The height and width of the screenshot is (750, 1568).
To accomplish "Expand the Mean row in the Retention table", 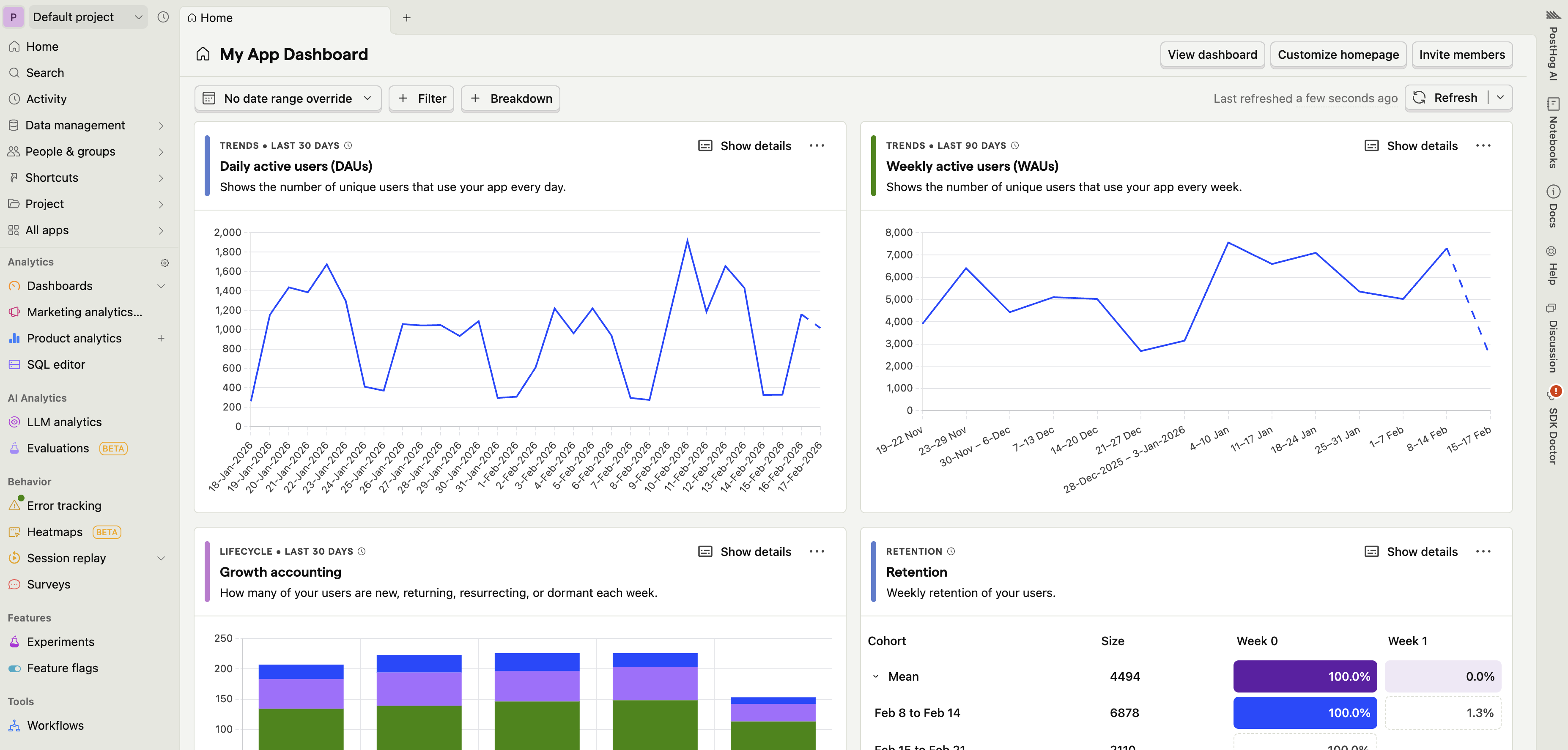I will (877, 676).
